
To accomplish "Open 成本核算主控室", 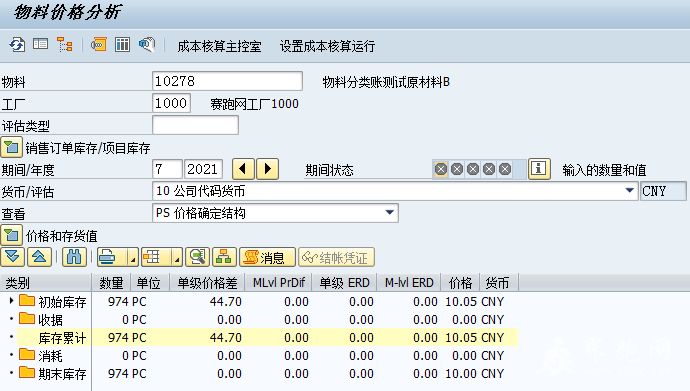I will 219,46.
